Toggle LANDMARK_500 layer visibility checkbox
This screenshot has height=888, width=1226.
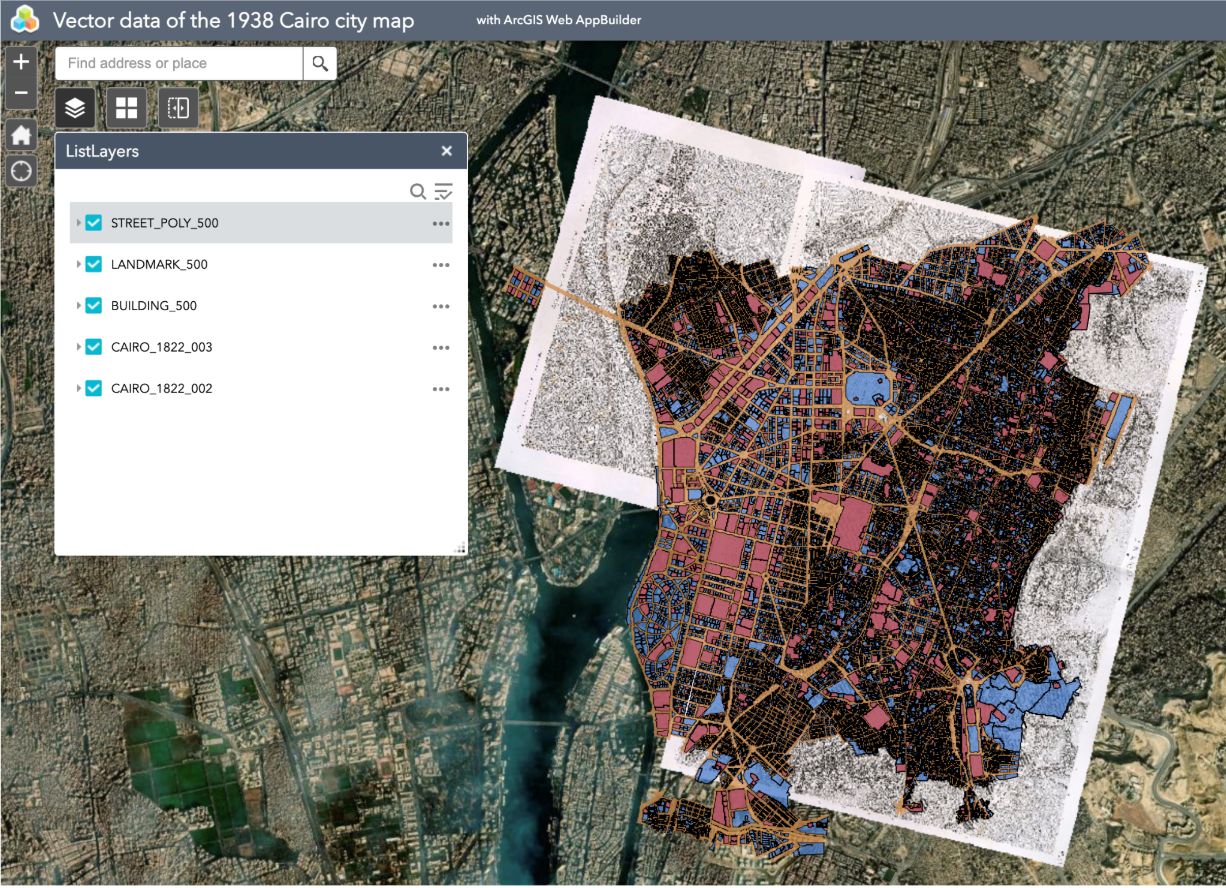(x=94, y=264)
